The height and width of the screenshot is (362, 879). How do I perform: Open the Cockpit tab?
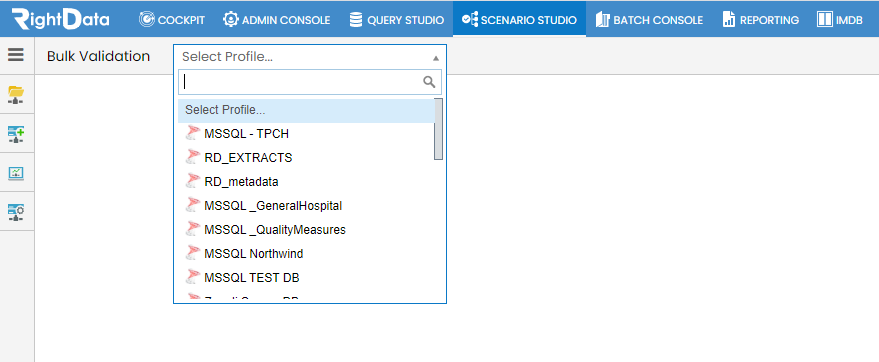(172, 20)
